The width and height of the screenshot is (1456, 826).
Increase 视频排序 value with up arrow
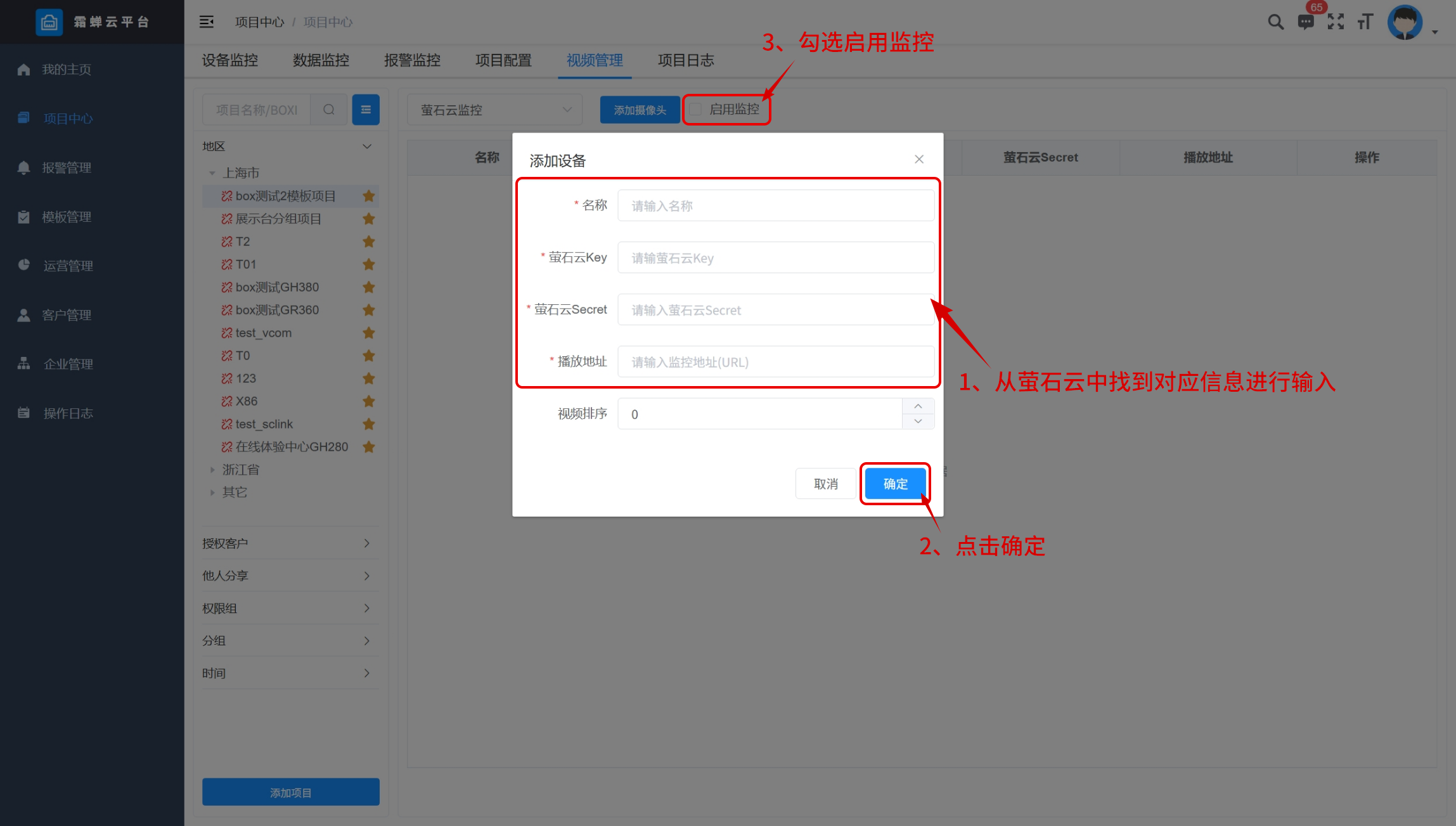[918, 406]
